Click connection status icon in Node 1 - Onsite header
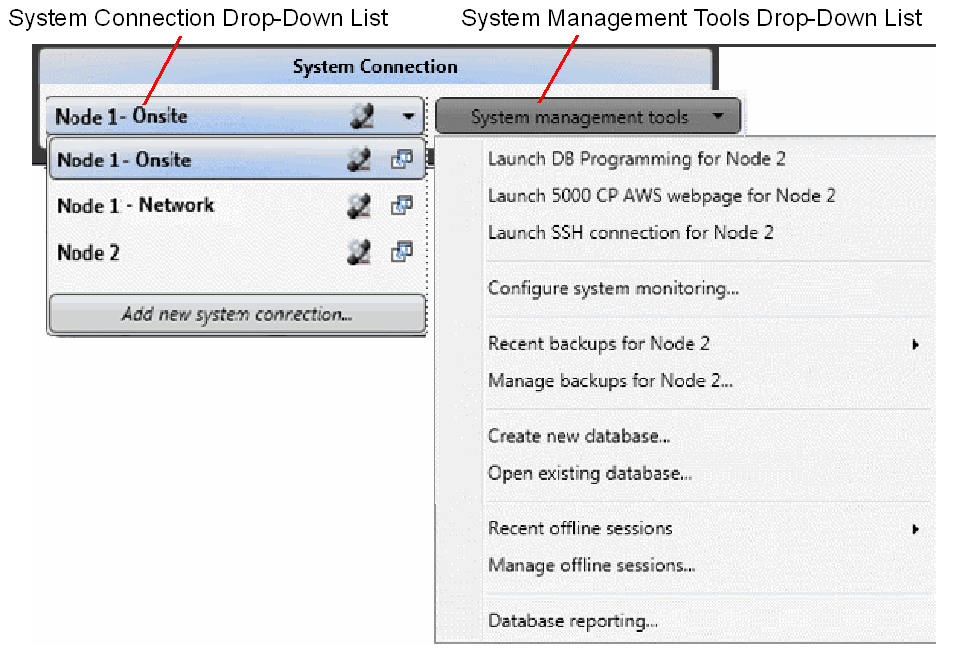This screenshot has height=656, width=961. coord(362,116)
